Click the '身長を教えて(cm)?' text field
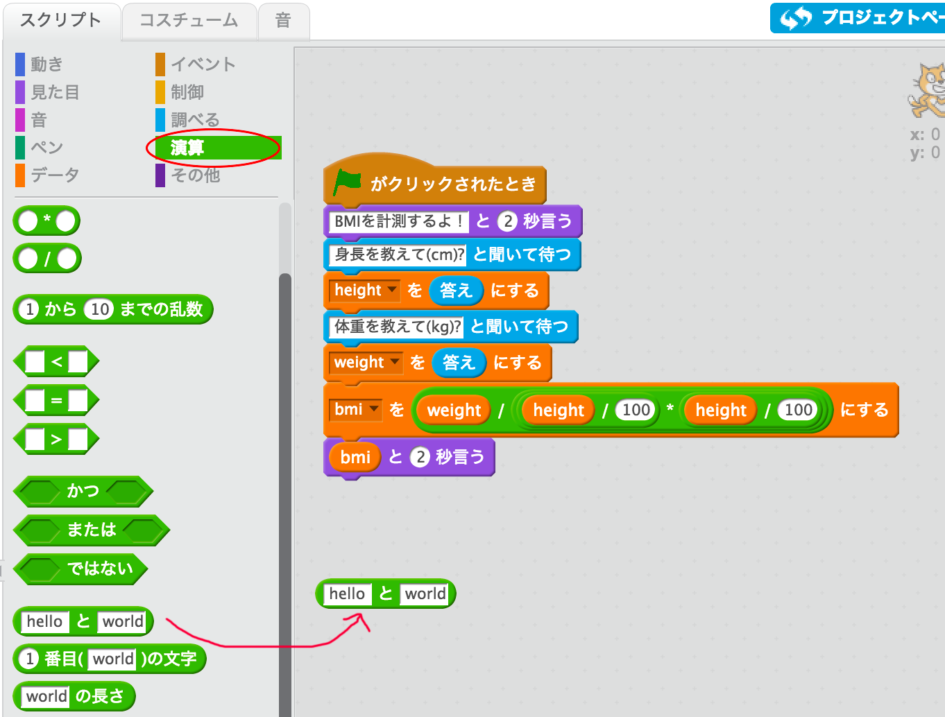 (x=398, y=255)
